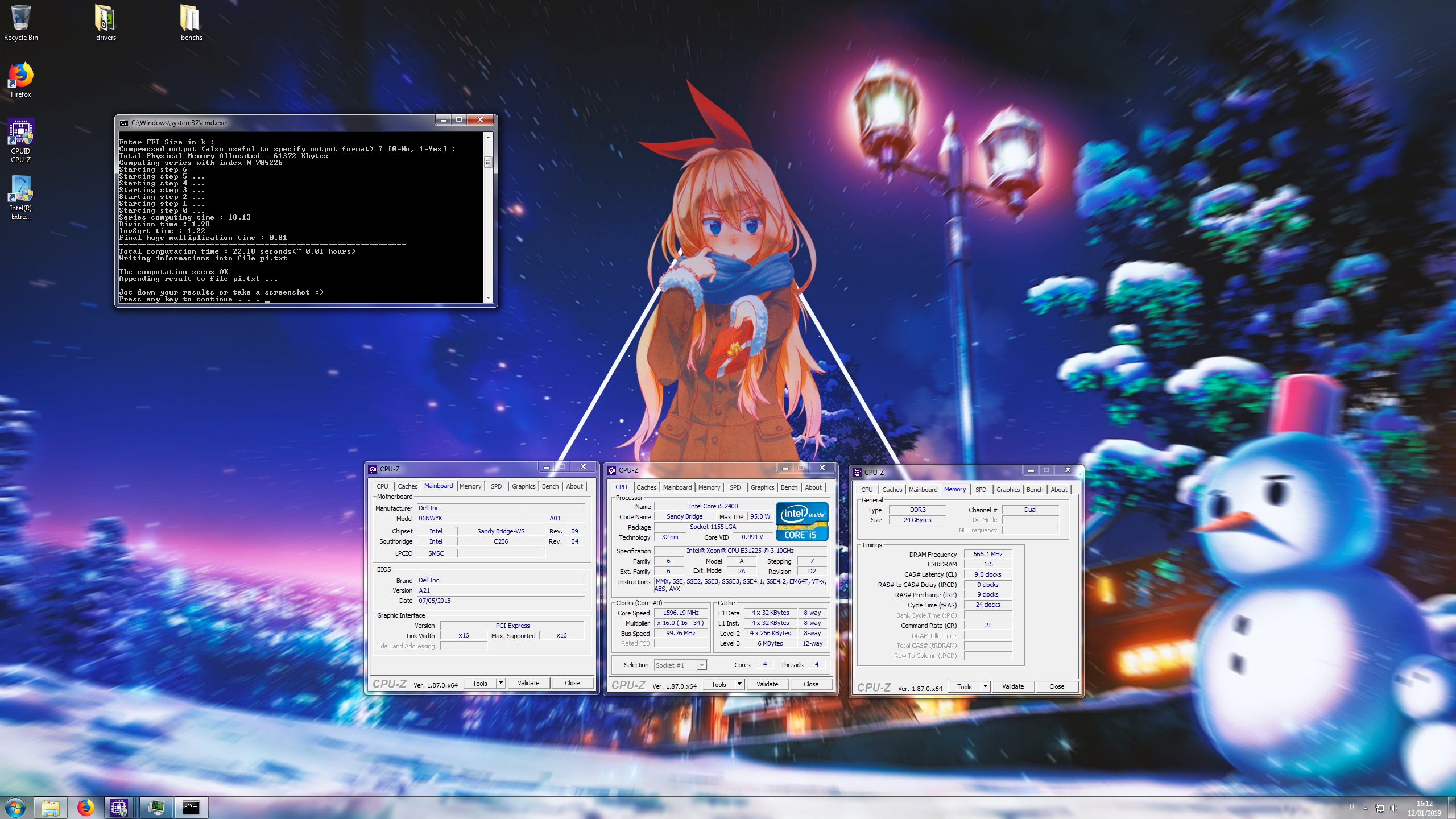Switch to Mainboard tab in CPU window
1456x819 pixels.
pyautogui.click(x=677, y=487)
